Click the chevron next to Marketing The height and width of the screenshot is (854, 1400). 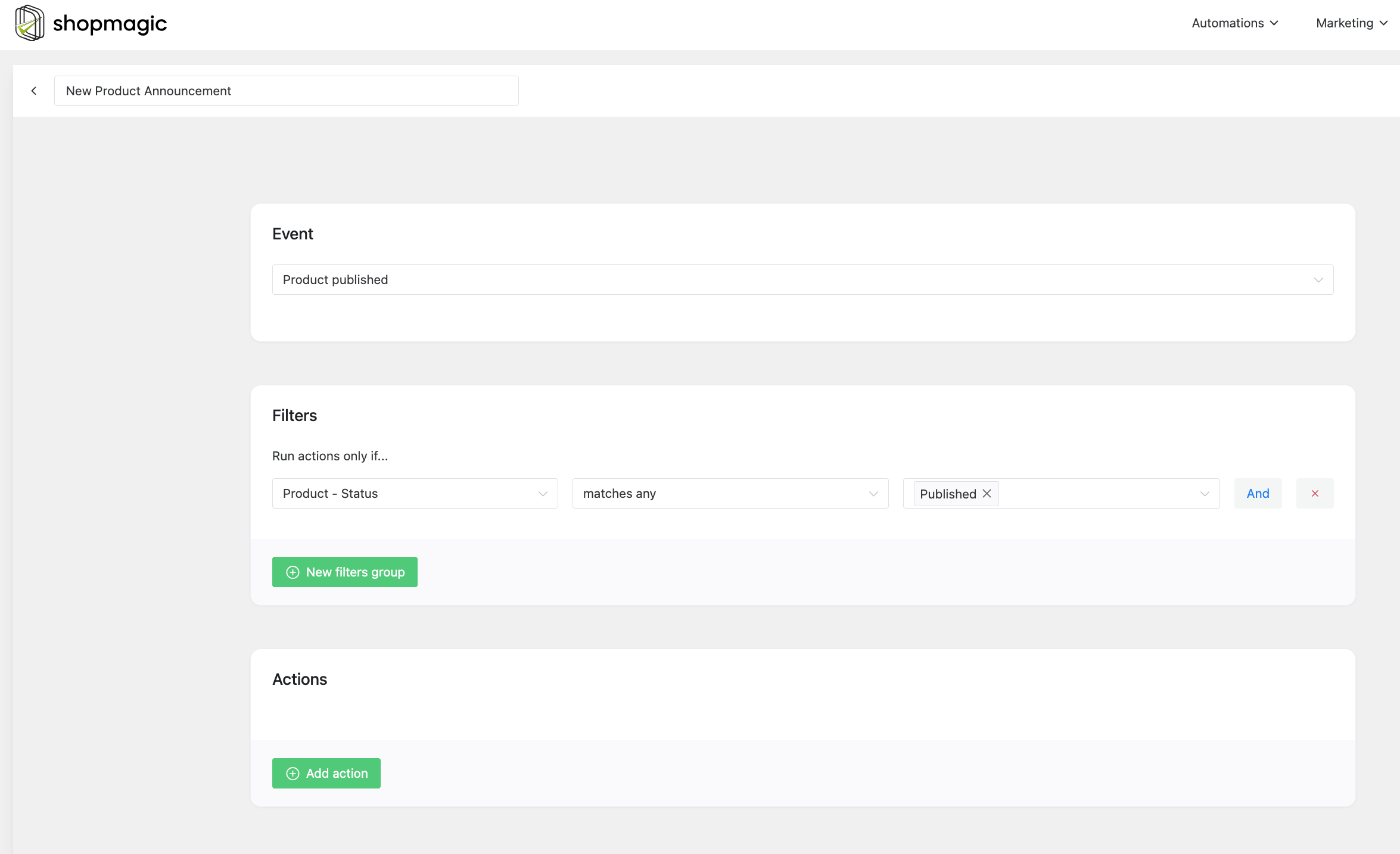[1385, 23]
